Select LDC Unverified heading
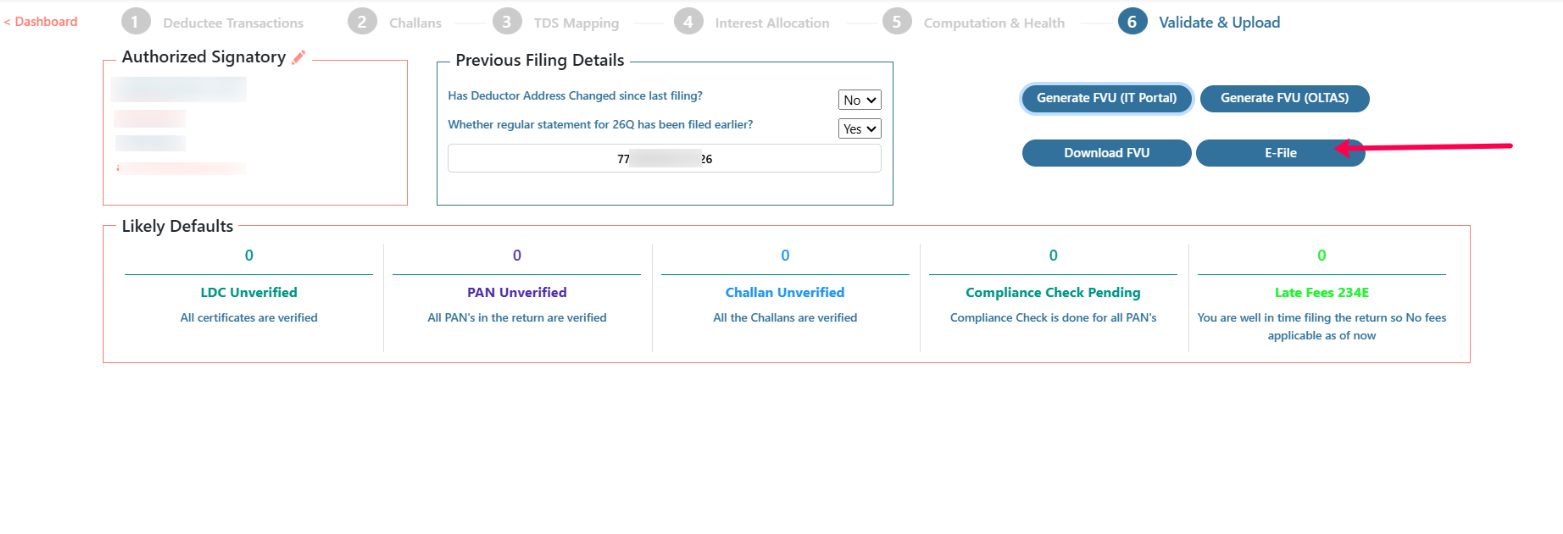1563x534 pixels. [249, 293]
